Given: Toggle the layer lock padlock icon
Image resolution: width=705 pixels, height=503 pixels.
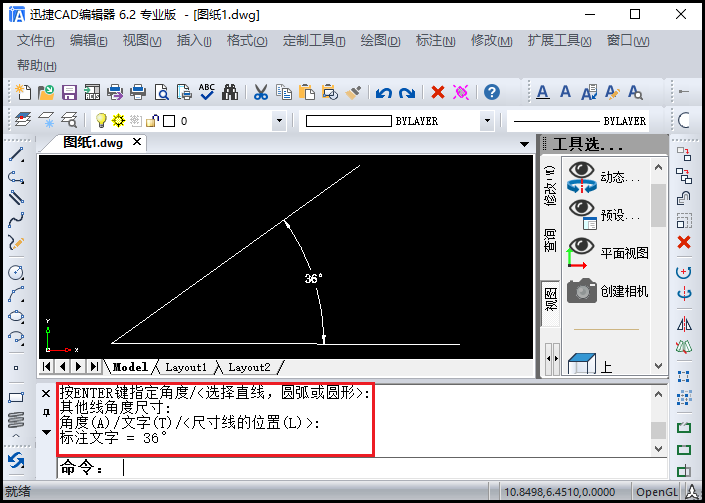Looking at the screenshot, I should [x=153, y=120].
